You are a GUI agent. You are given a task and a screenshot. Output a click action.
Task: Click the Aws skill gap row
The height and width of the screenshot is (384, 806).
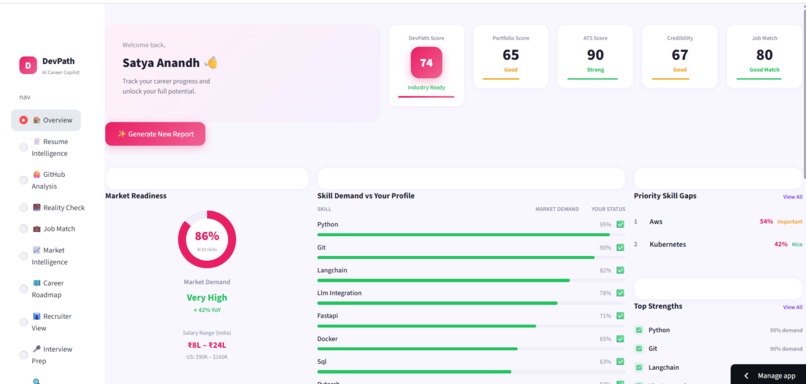click(718, 222)
